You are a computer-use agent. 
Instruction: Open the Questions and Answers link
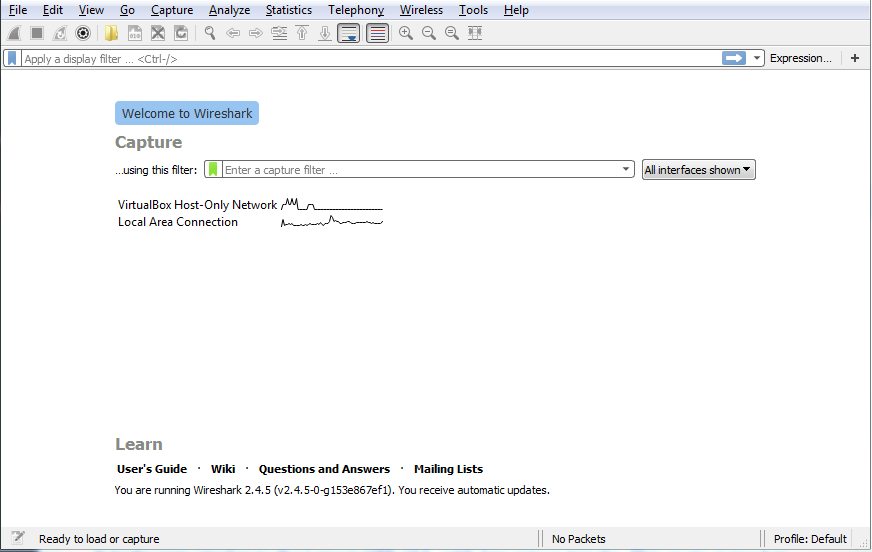[324, 469]
